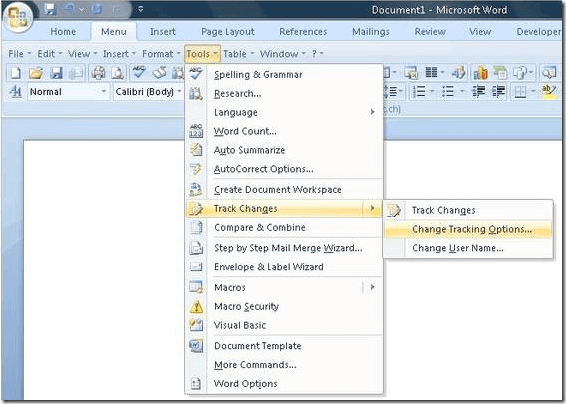Open the classic-menu Insert dropdown
The width and height of the screenshot is (566, 404).
119,54
